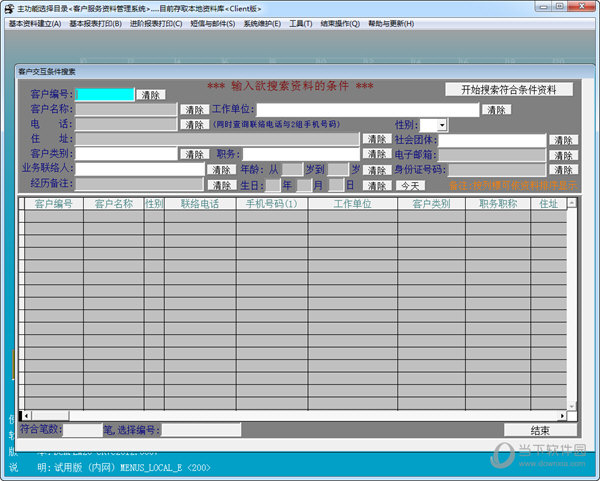Open the 工具(T) menu

tap(301, 24)
